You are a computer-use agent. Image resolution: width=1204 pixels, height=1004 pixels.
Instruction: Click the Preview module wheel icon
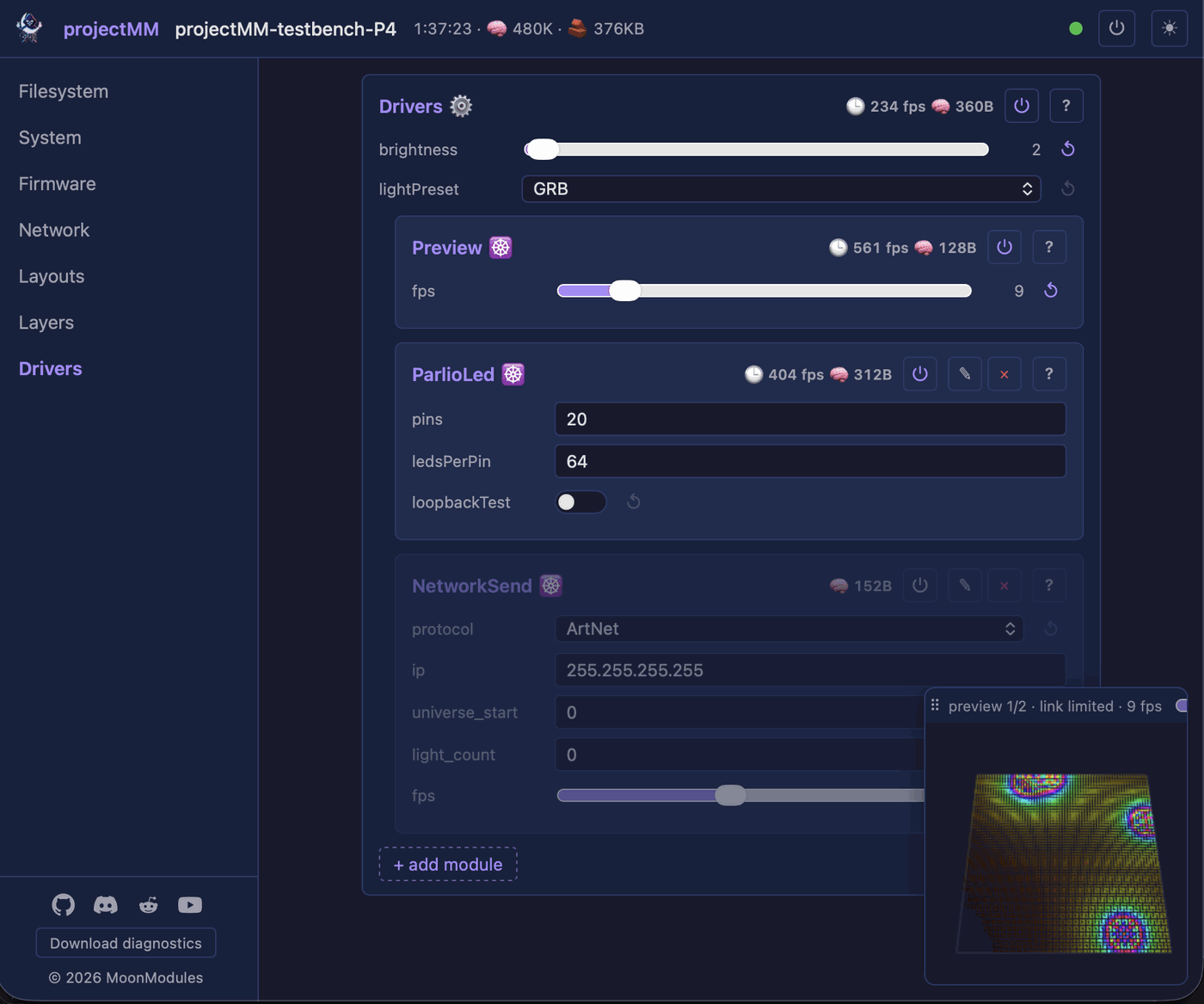[501, 248]
